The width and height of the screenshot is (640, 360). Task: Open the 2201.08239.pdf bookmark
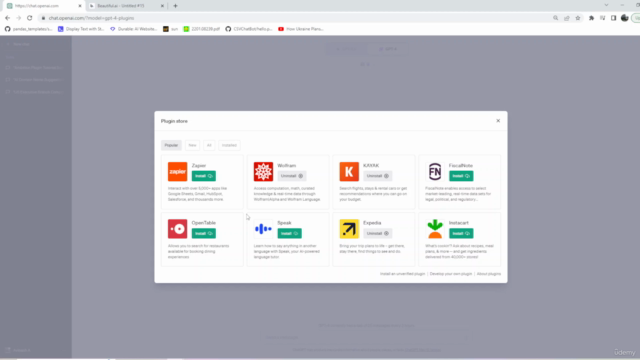click(x=202, y=29)
